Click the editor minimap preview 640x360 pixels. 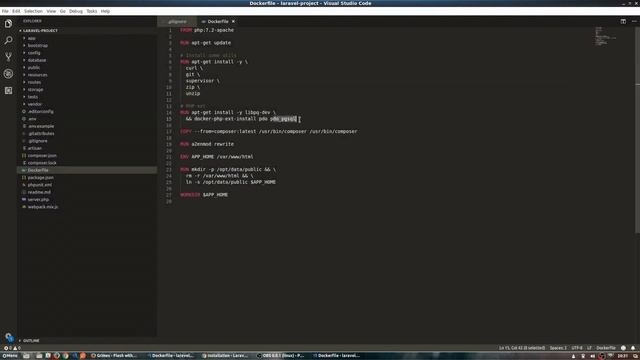605,36
